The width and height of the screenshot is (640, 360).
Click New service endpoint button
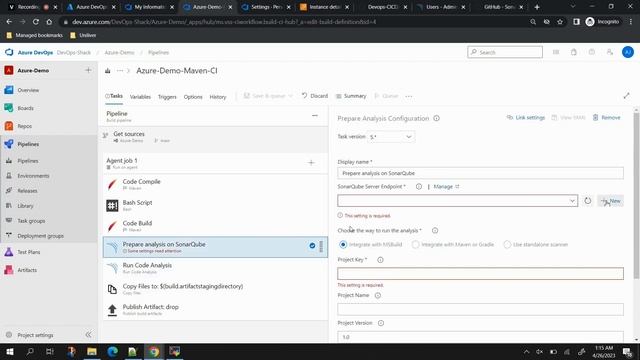(x=611, y=201)
